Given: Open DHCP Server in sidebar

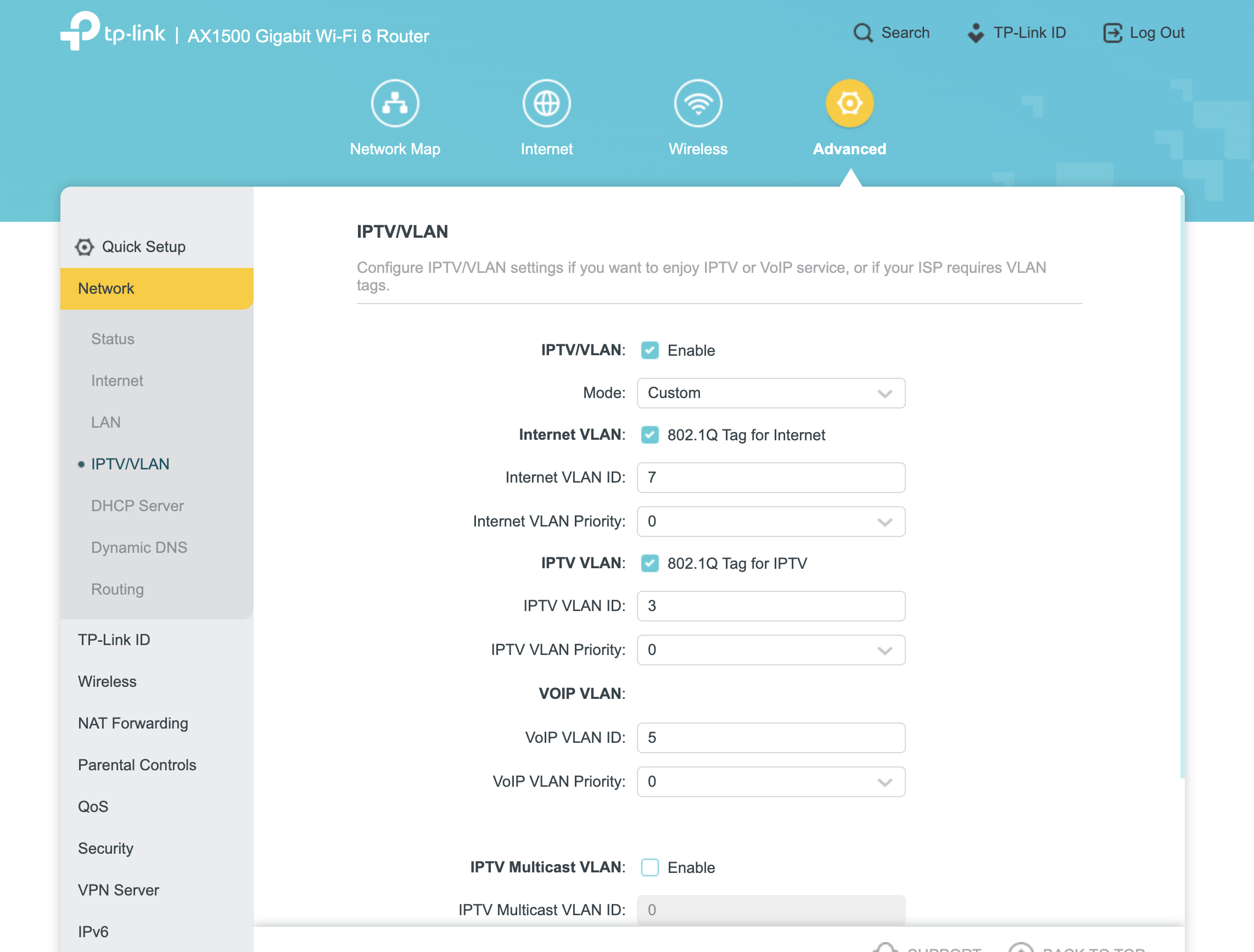Looking at the screenshot, I should click(x=137, y=506).
